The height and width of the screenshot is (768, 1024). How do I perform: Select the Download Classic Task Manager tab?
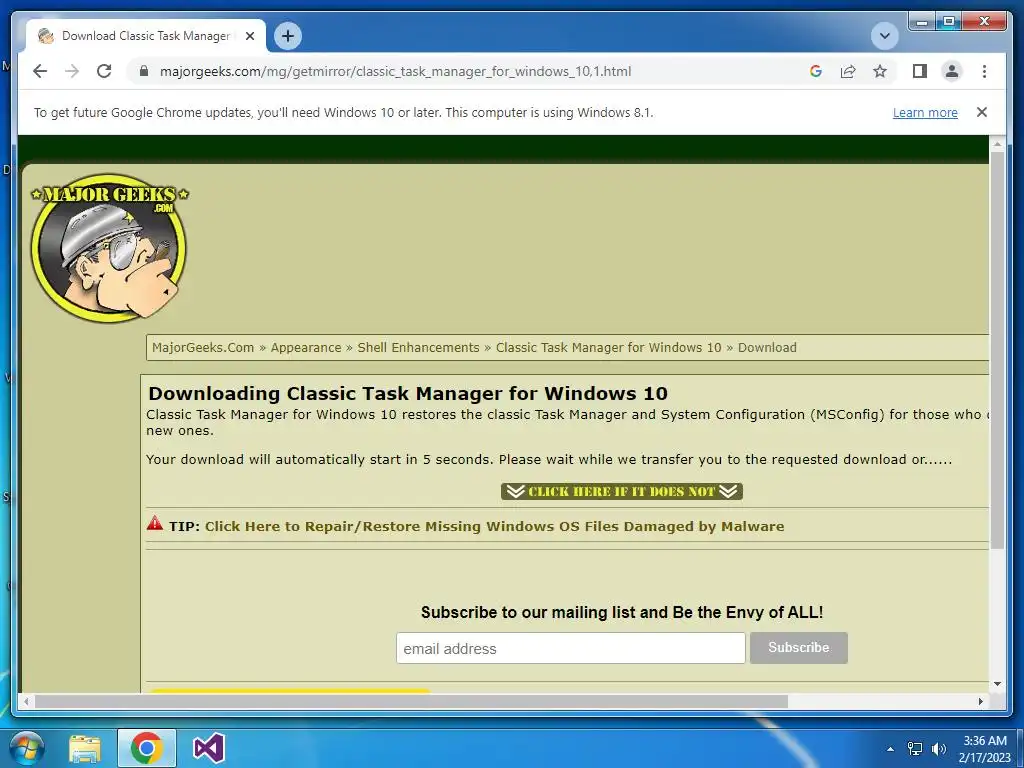[x=146, y=36]
